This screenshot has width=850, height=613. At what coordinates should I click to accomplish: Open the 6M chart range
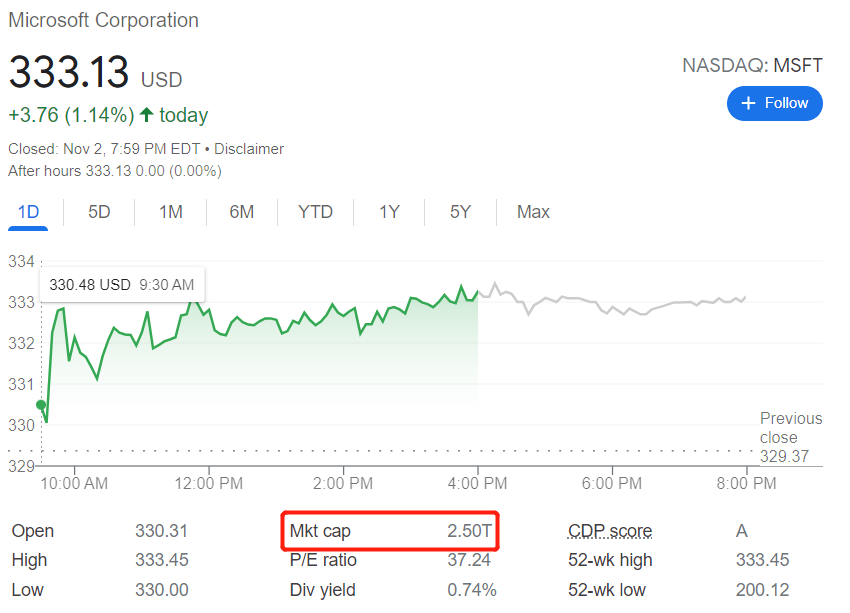pos(242,212)
